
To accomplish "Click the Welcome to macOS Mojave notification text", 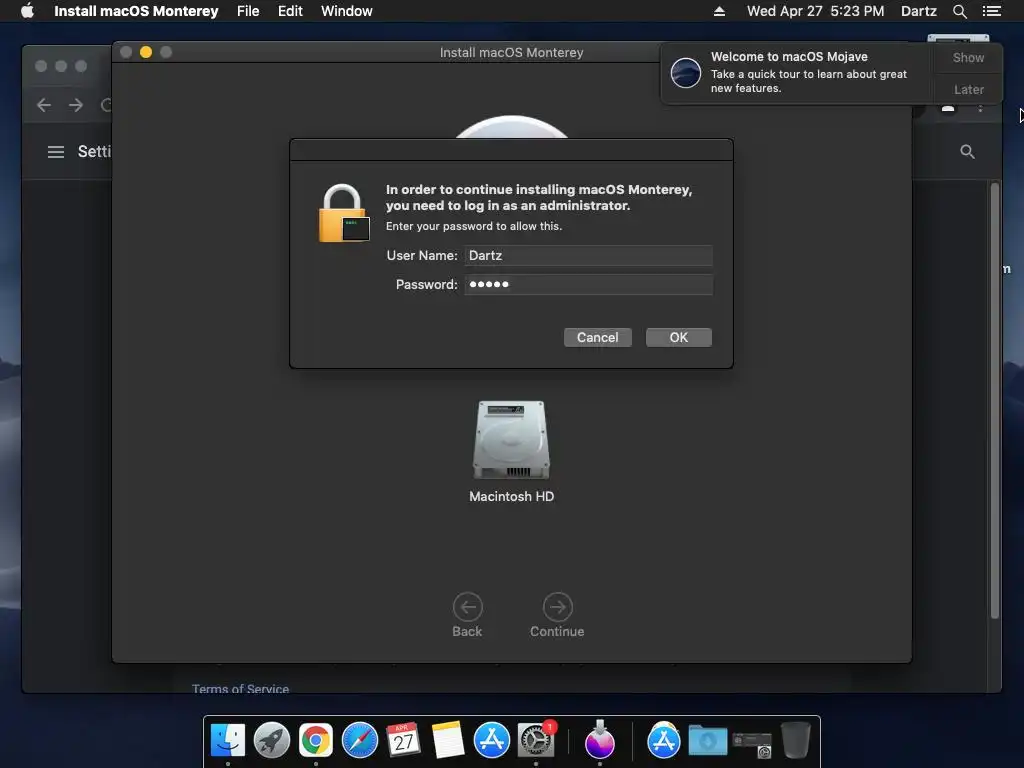I will (x=789, y=57).
